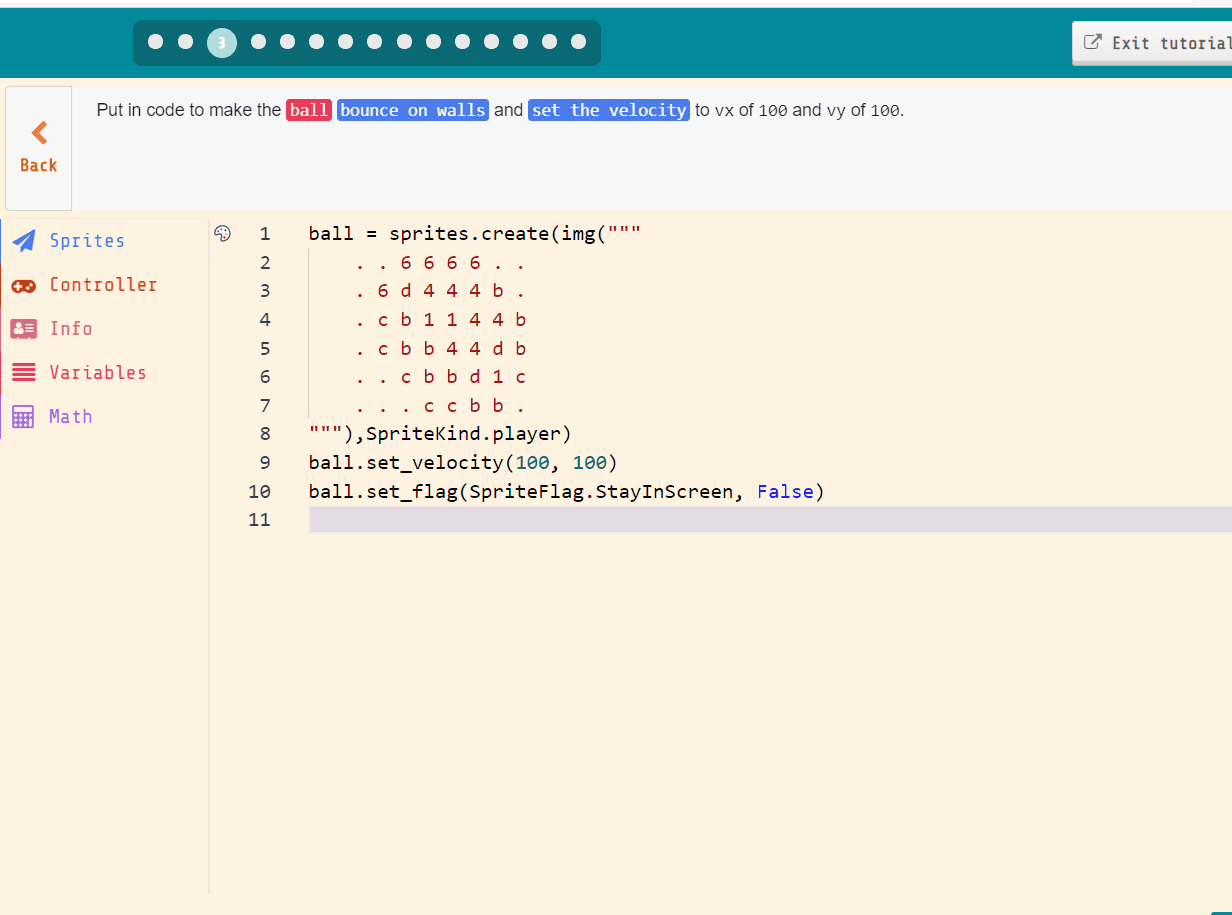The image size is (1232, 915).
Task: Click the orange Back chevron icon
Action: pyautogui.click(x=38, y=131)
